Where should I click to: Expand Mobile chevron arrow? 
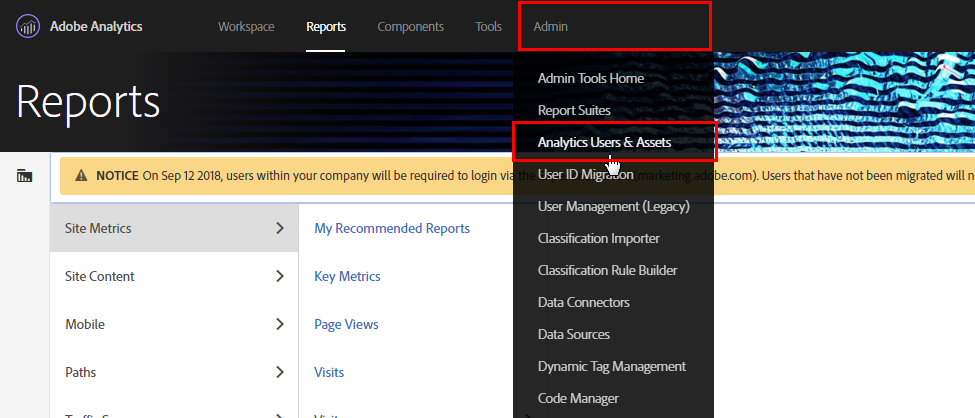pyautogui.click(x=280, y=324)
